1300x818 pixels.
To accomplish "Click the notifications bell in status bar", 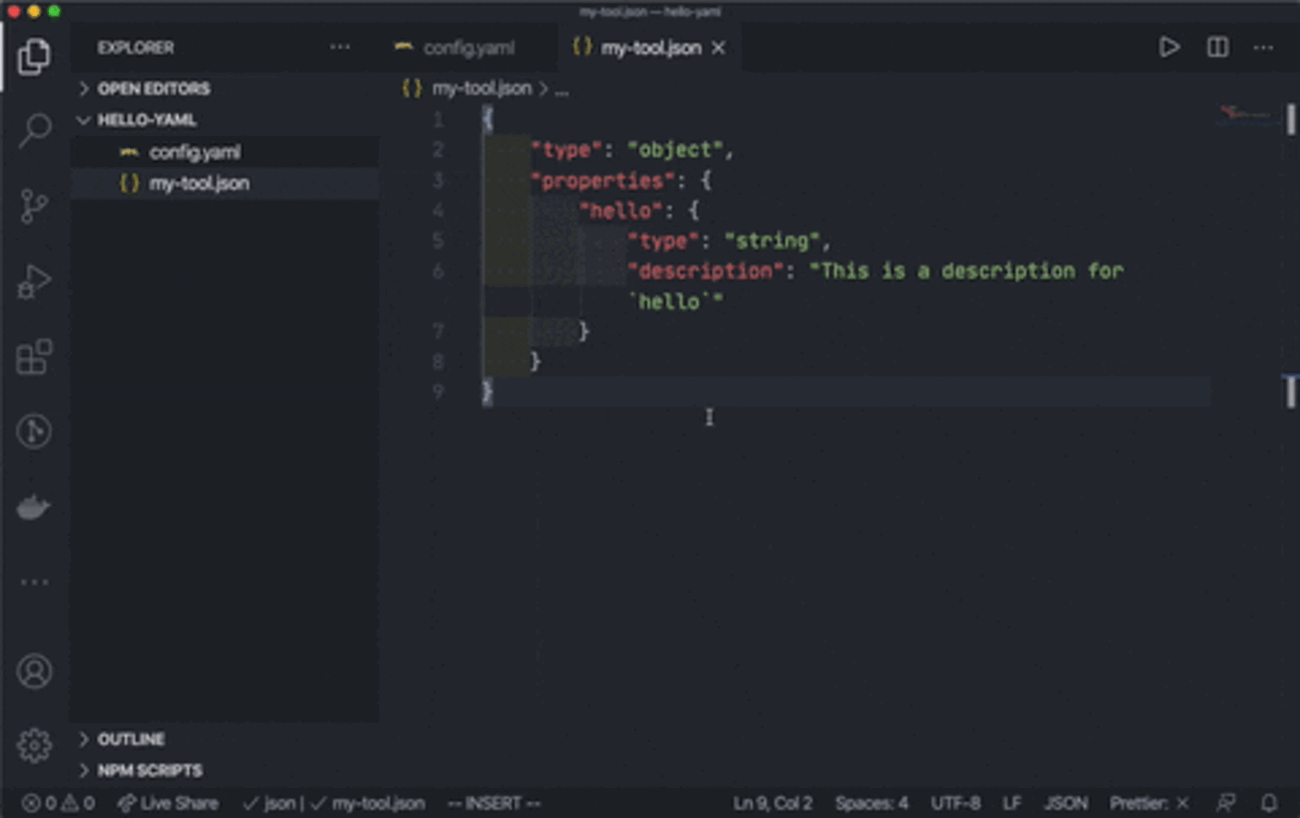I will point(1269,803).
